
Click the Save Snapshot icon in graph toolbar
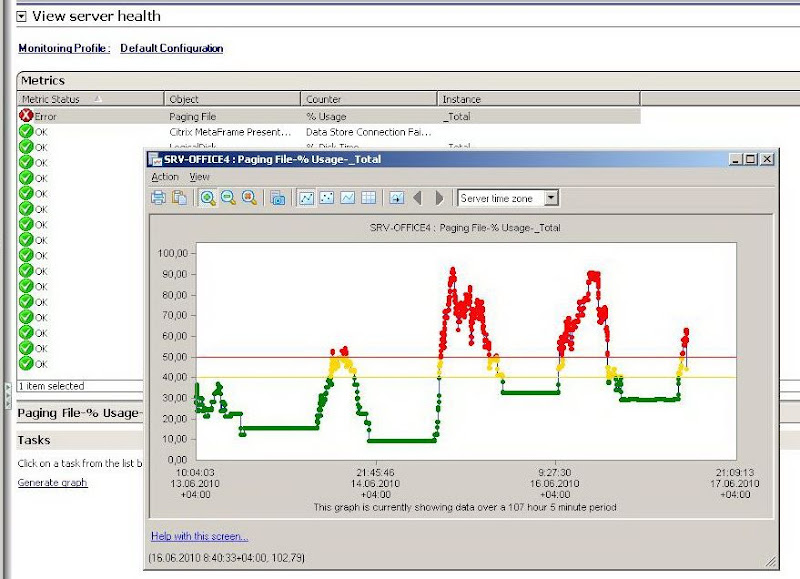tap(277, 198)
